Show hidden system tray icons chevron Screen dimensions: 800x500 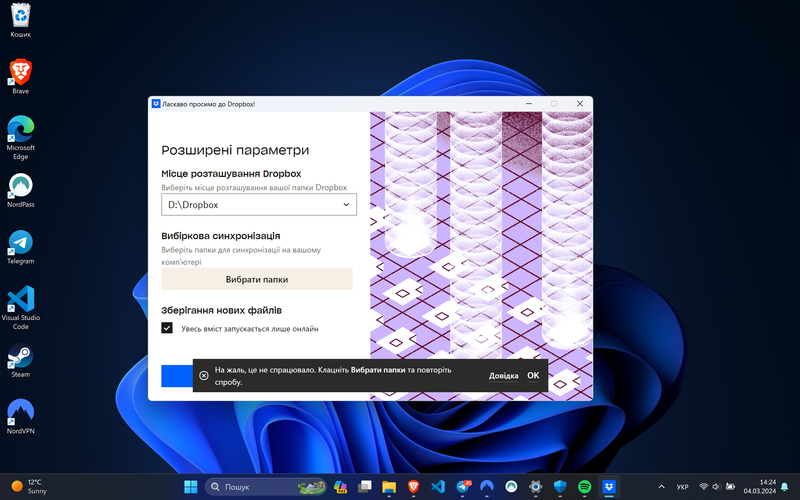[660, 486]
